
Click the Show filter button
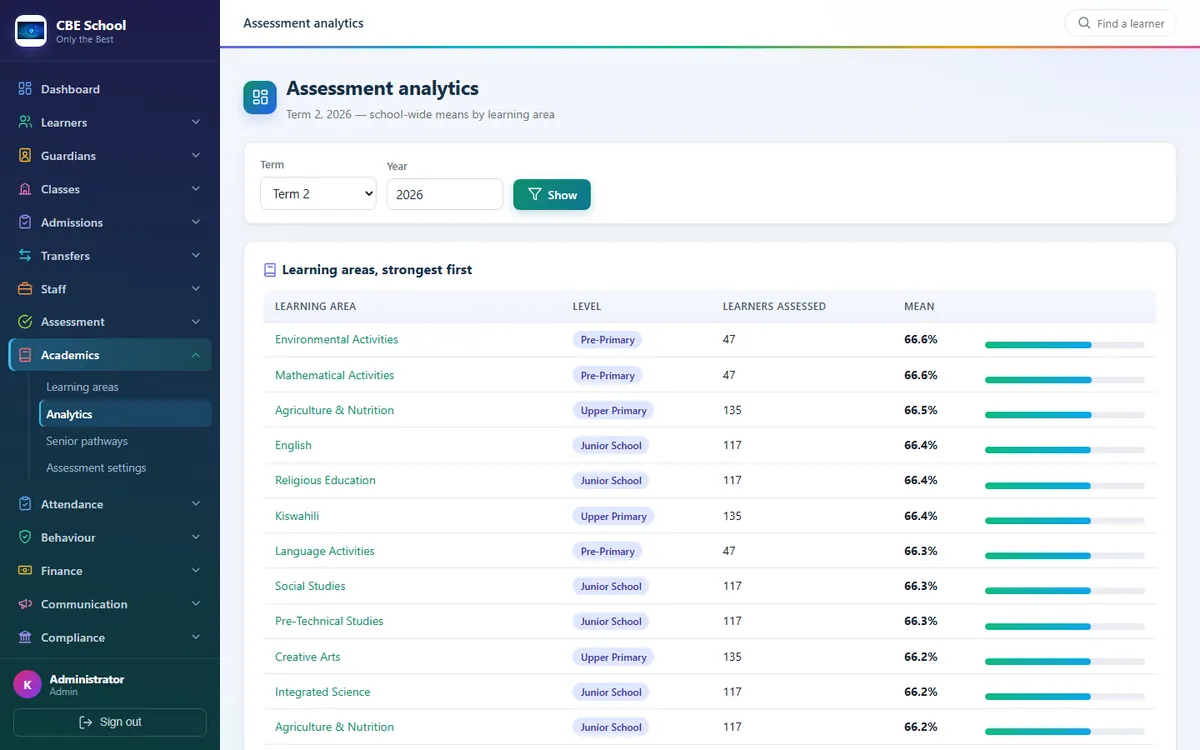pyautogui.click(x=552, y=195)
